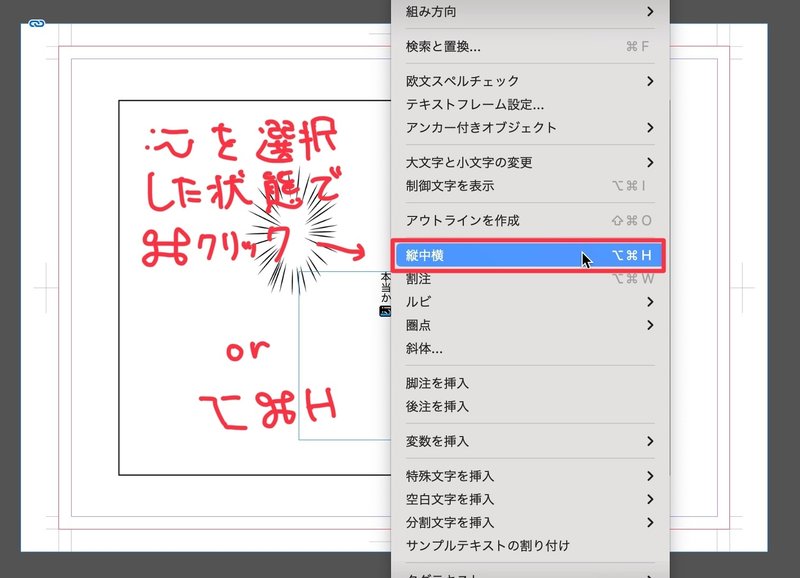
Task: Open the ルビ submenu
Action: point(530,302)
